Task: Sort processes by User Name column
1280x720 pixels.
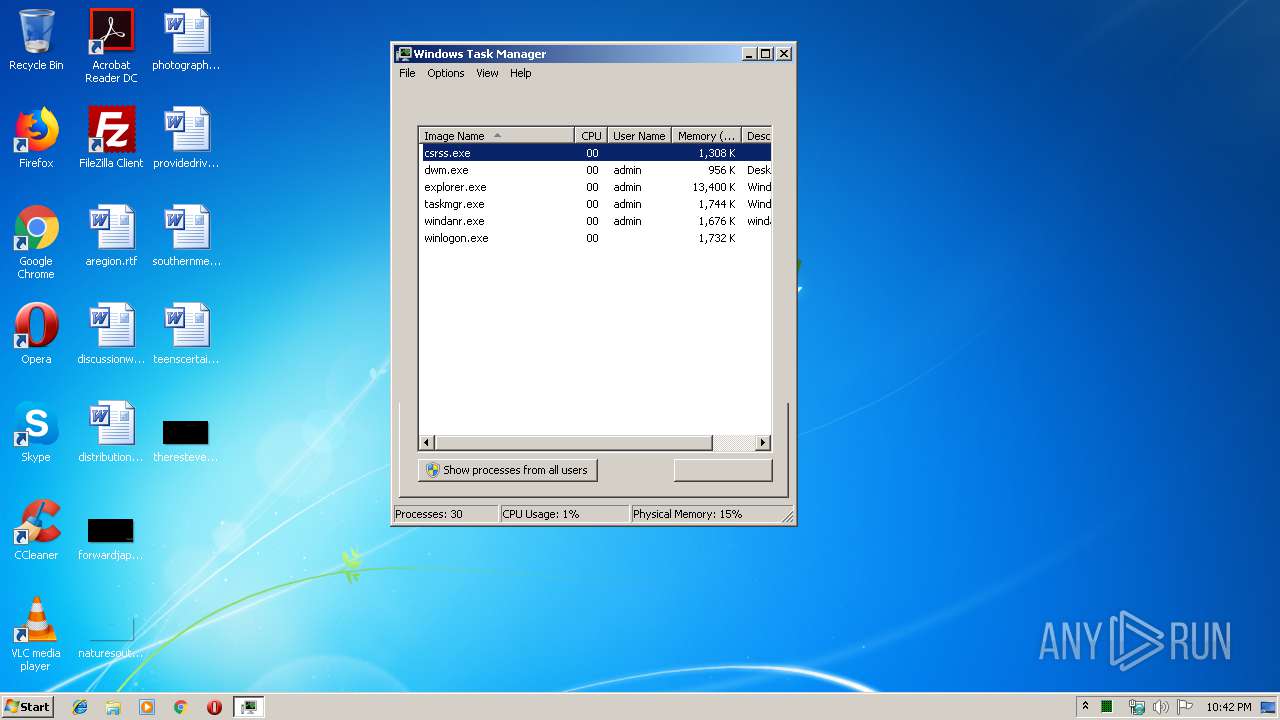Action: [x=639, y=135]
